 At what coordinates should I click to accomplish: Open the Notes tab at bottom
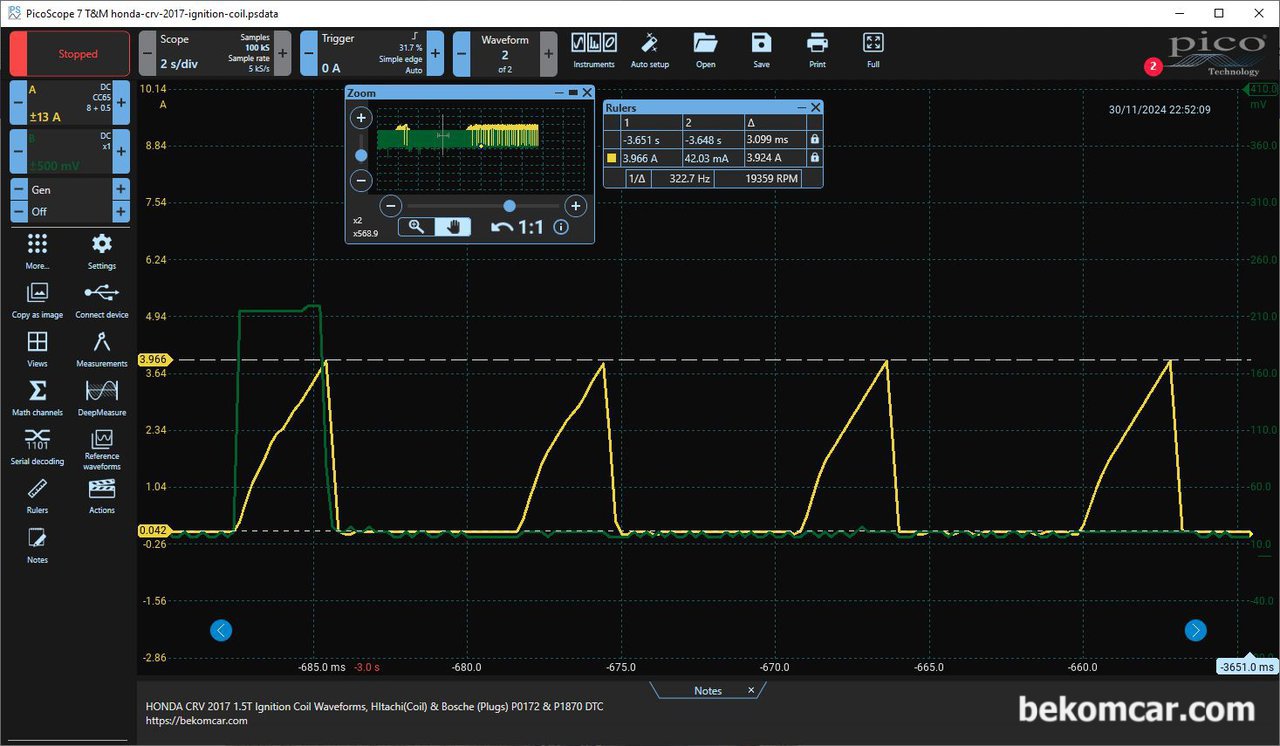click(707, 691)
